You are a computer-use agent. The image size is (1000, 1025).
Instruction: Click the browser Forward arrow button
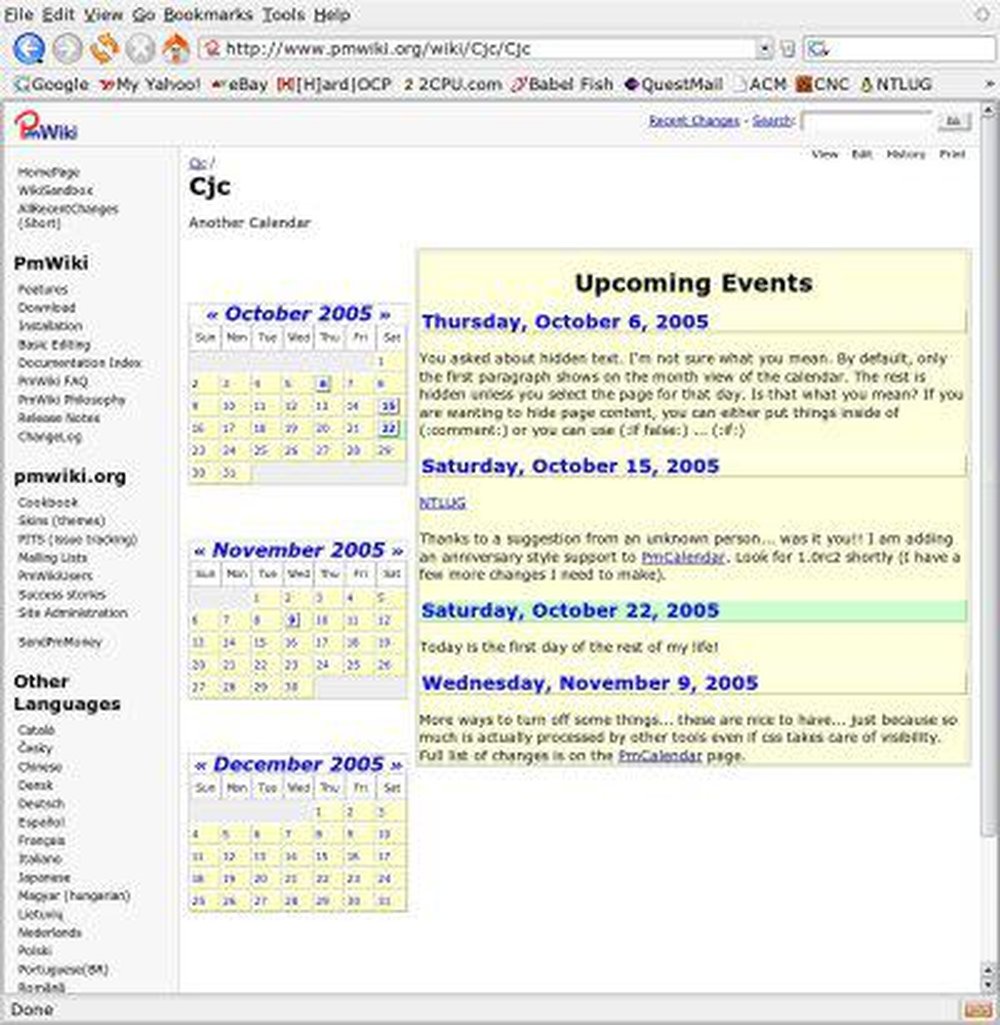tap(67, 48)
